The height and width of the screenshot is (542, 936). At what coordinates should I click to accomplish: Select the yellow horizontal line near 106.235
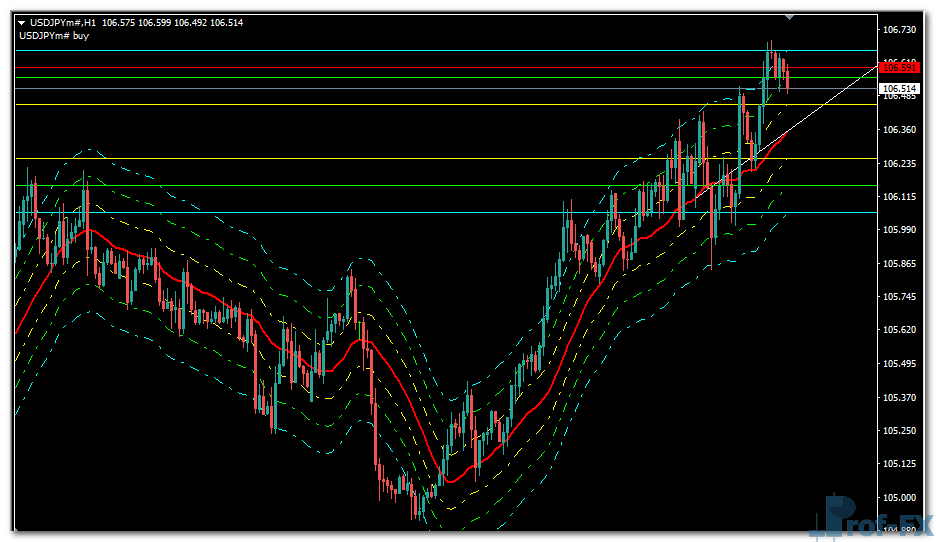pyautogui.click(x=400, y=158)
